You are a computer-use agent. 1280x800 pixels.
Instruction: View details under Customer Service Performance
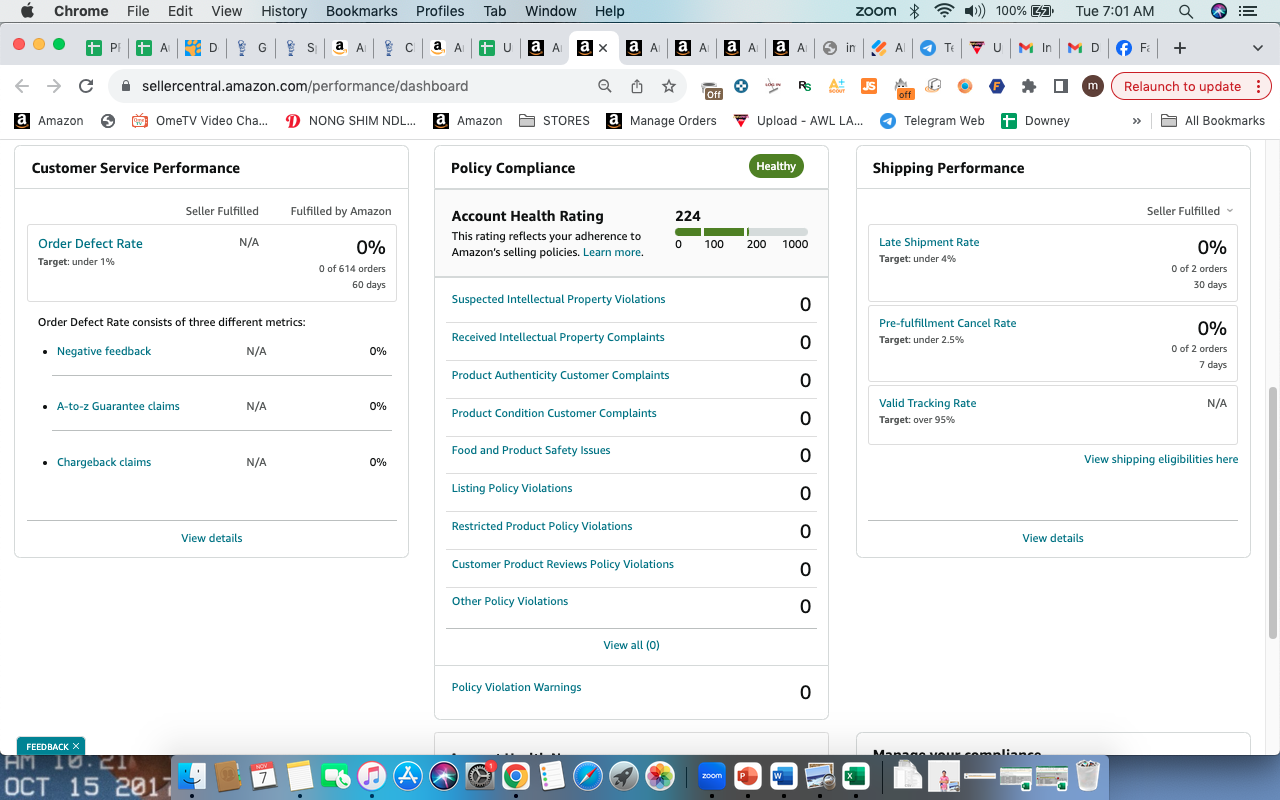coord(212,538)
